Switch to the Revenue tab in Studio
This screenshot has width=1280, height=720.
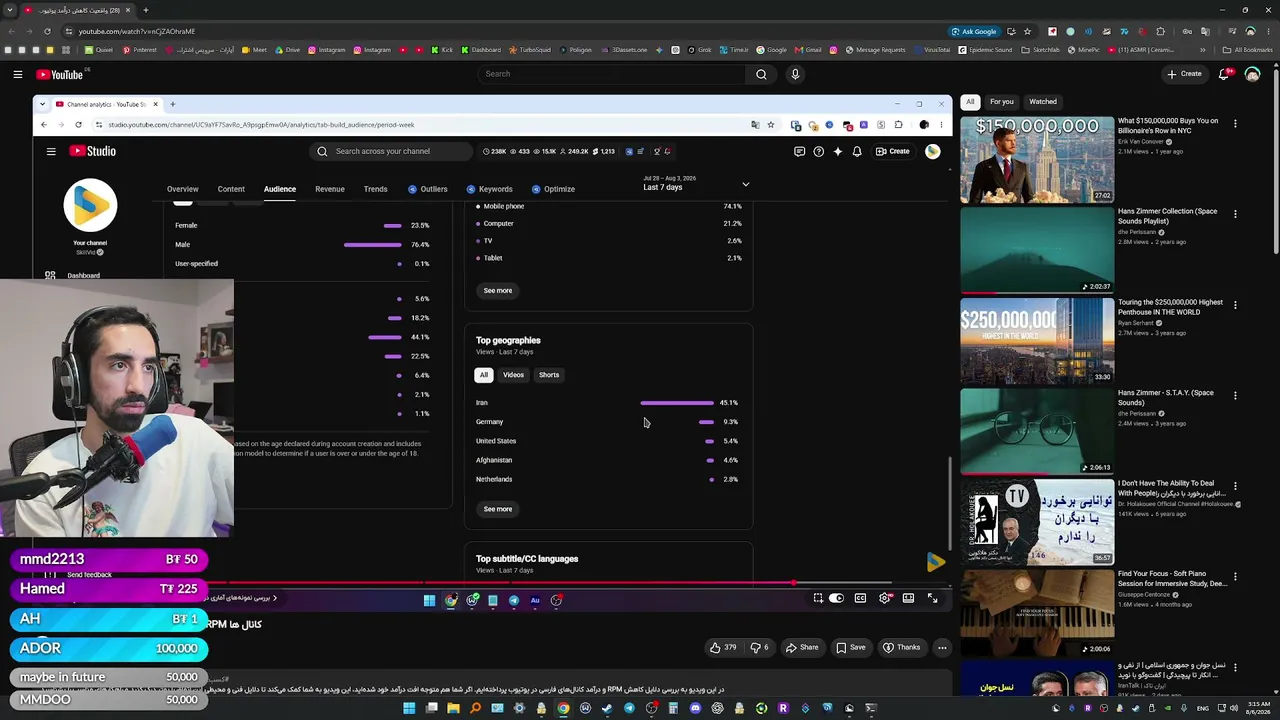(x=330, y=189)
